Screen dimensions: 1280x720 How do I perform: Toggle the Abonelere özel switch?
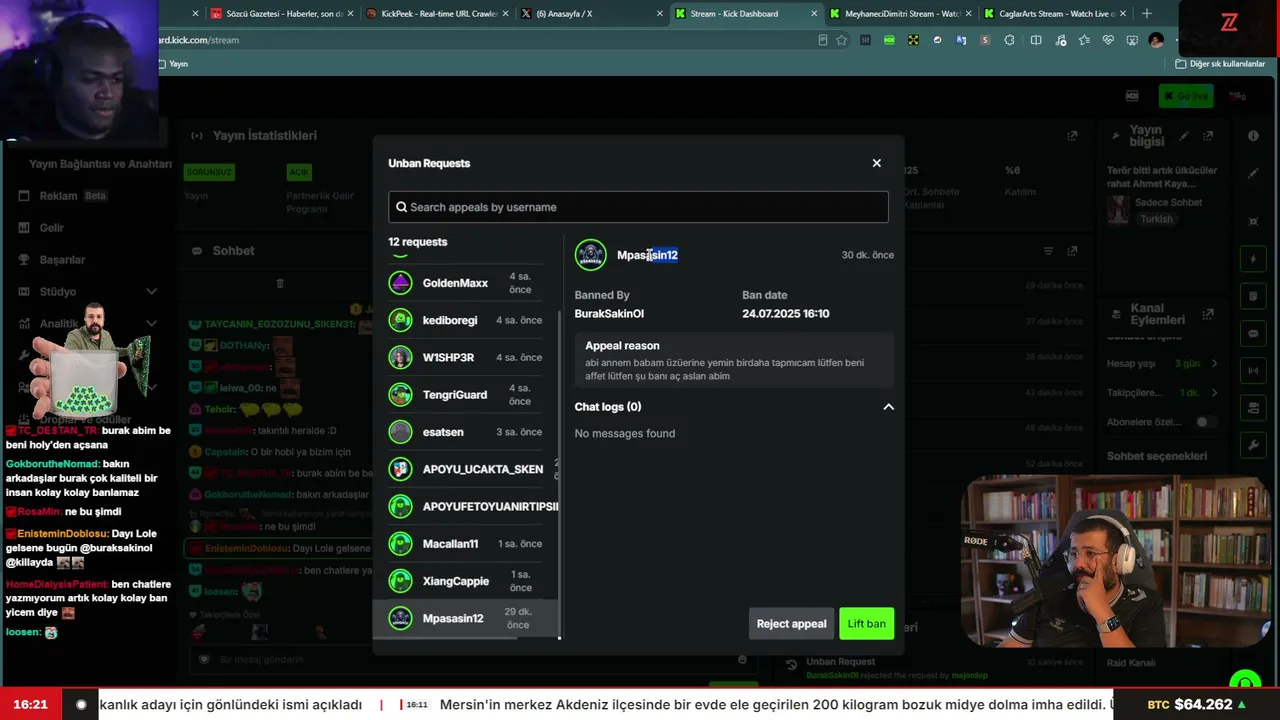click(1206, 422)
